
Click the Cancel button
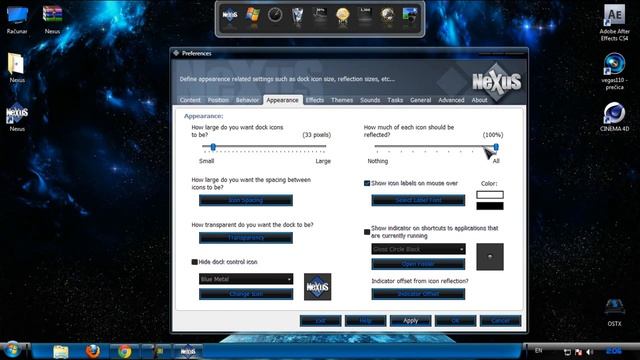pos(500,321)
